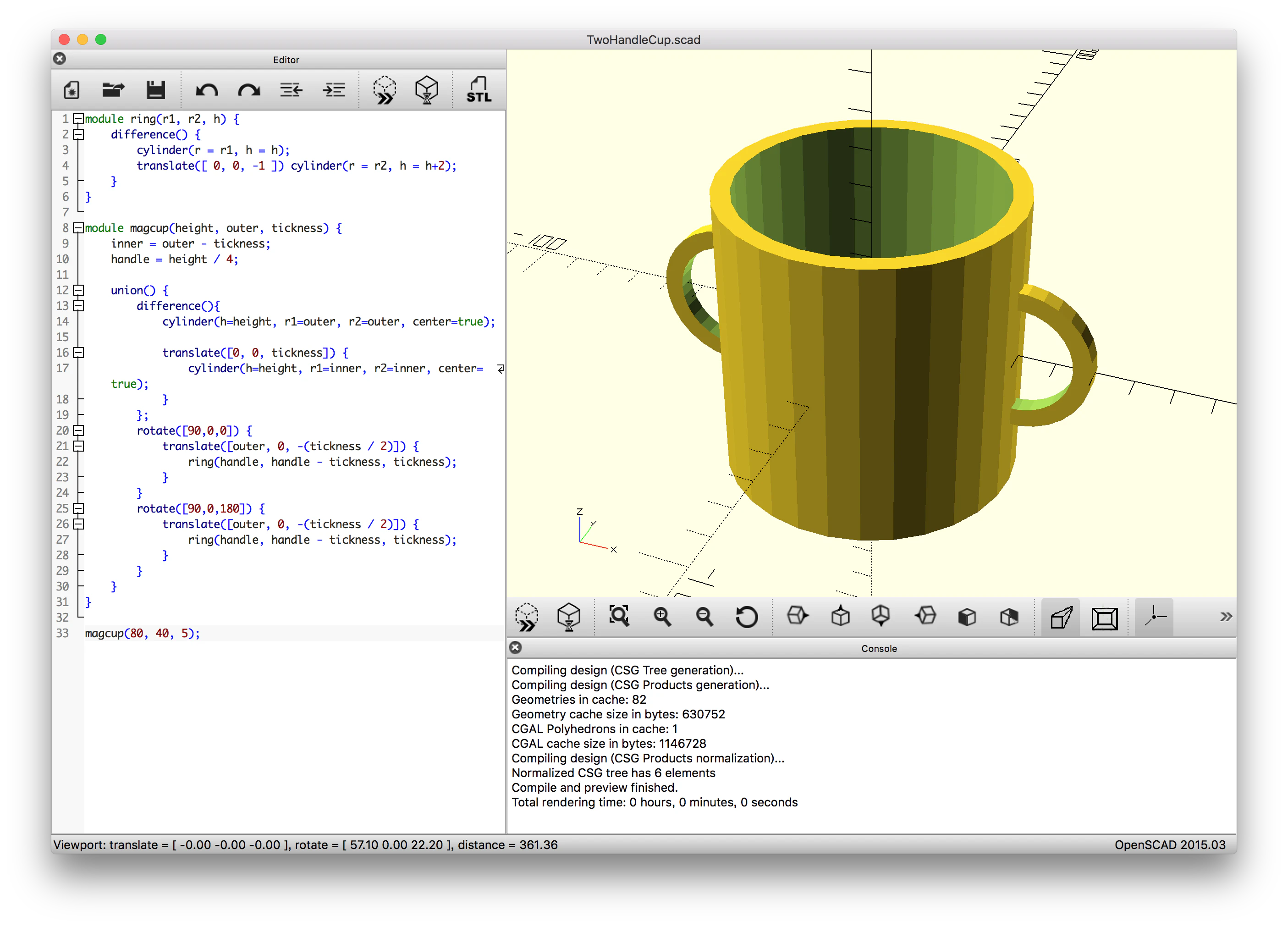Toggle the Perspective projection mode

pos(1062,618)
